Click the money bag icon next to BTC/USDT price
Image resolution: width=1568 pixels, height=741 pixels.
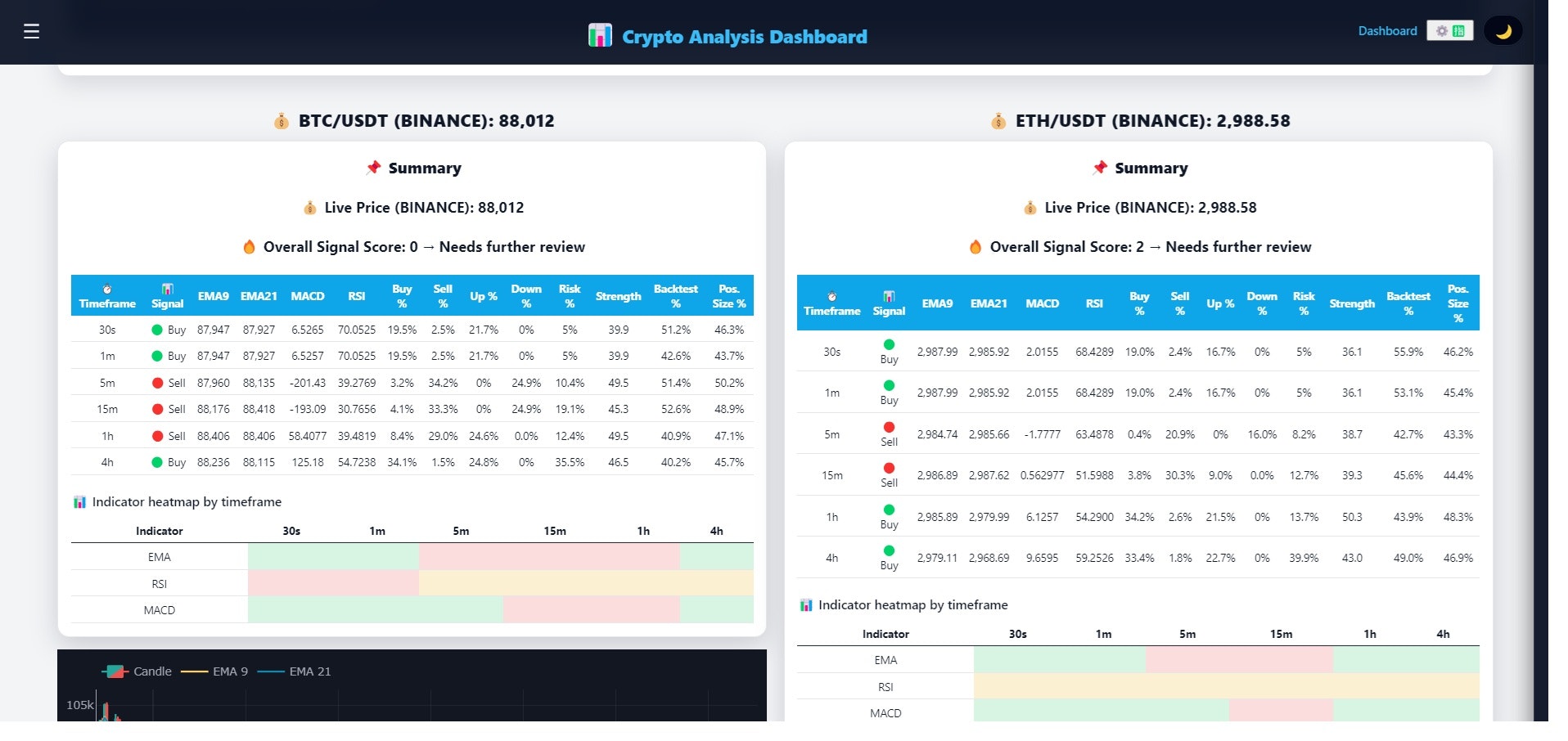pyautogui.click(x=281, y=121)
